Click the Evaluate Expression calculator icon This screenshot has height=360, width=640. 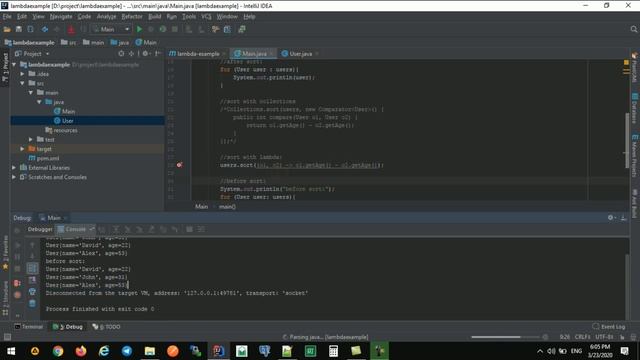tap(189, 229)
